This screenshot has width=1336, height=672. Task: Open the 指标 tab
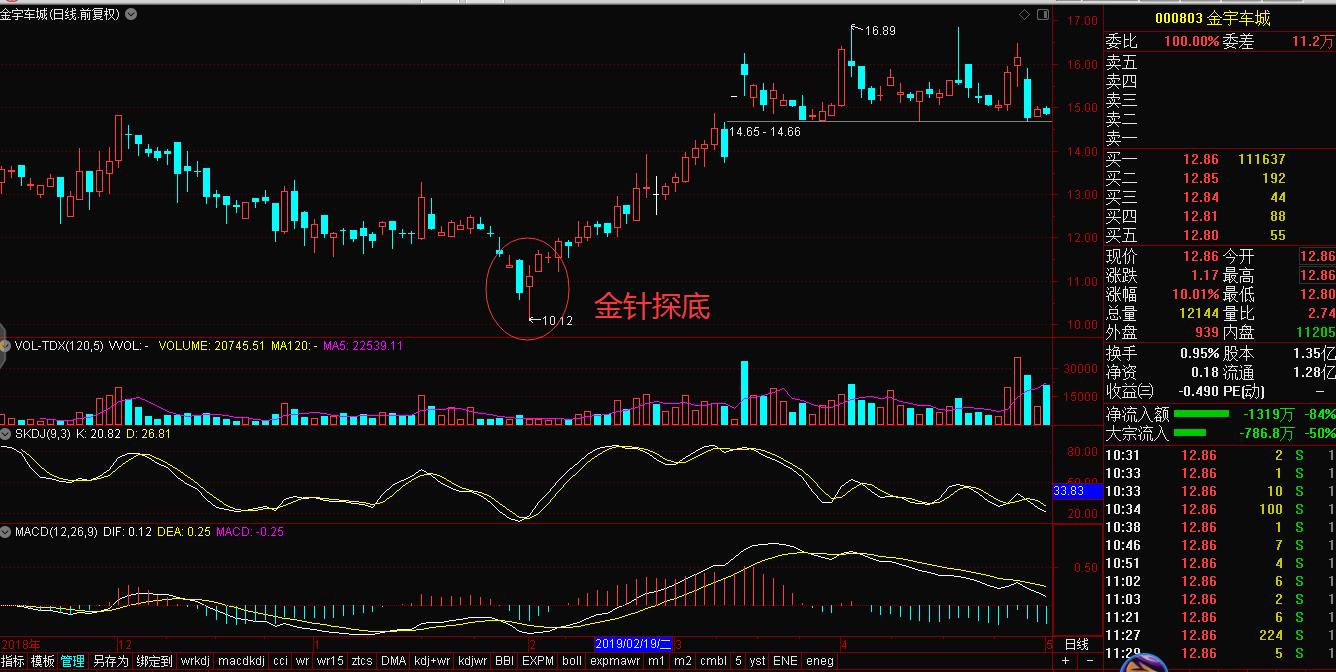13,661
